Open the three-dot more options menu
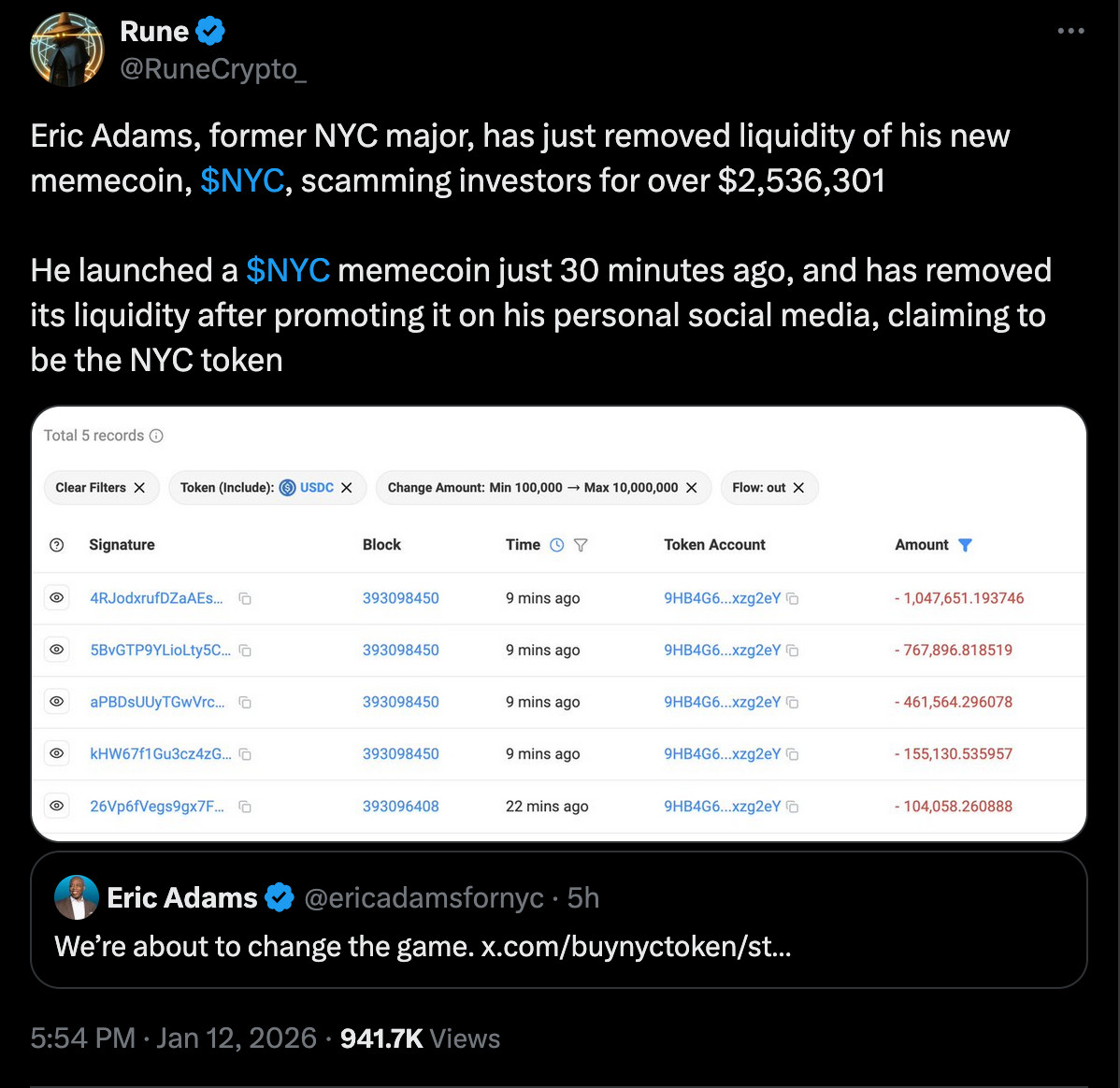Viewport: 1120px width, 1088px height. pos(1070,32)
